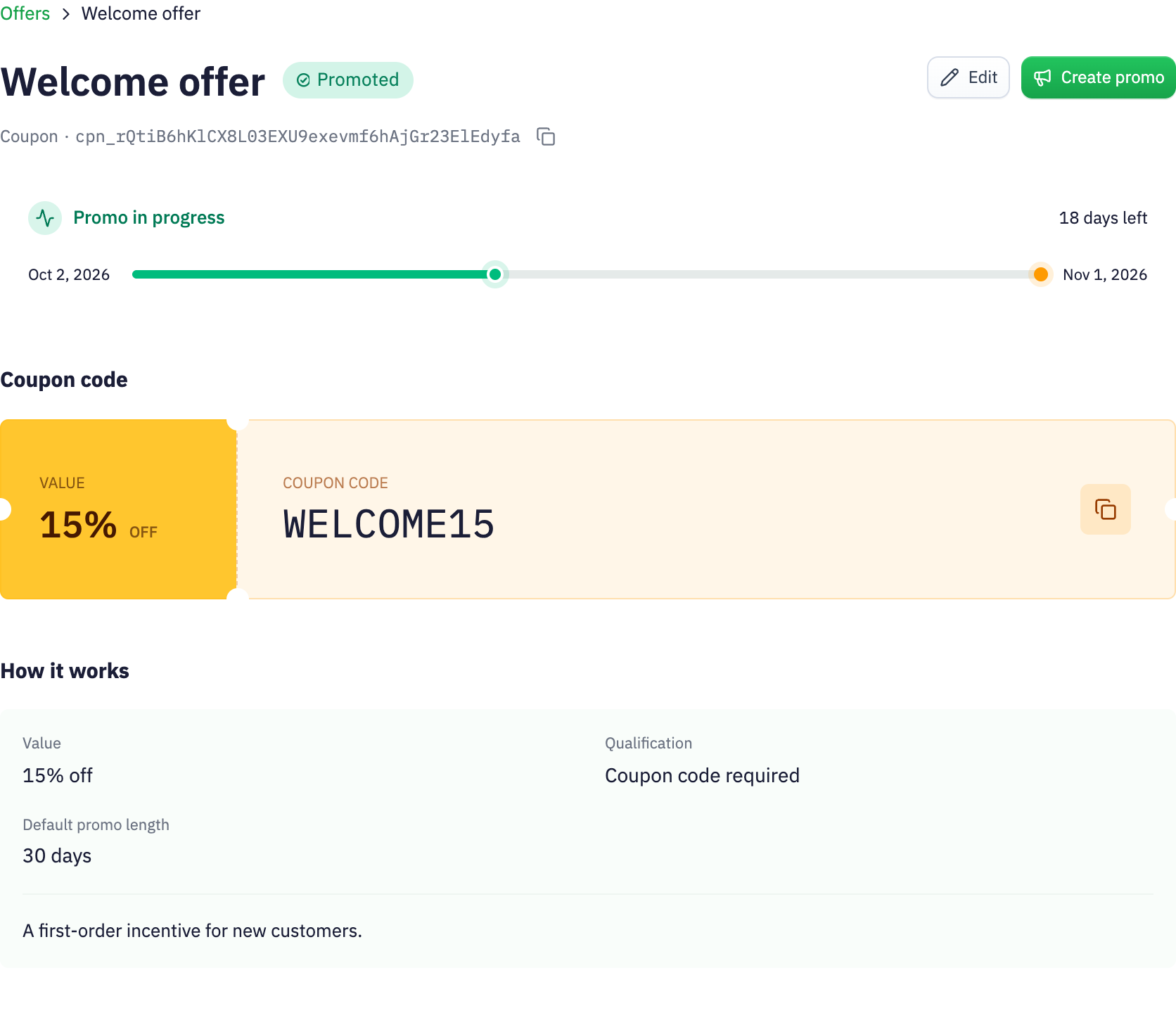The image size is (1176, 1013).
Task: Click the coupon ID text cpn_rQtiB6hK…
Action: point(298,136)
